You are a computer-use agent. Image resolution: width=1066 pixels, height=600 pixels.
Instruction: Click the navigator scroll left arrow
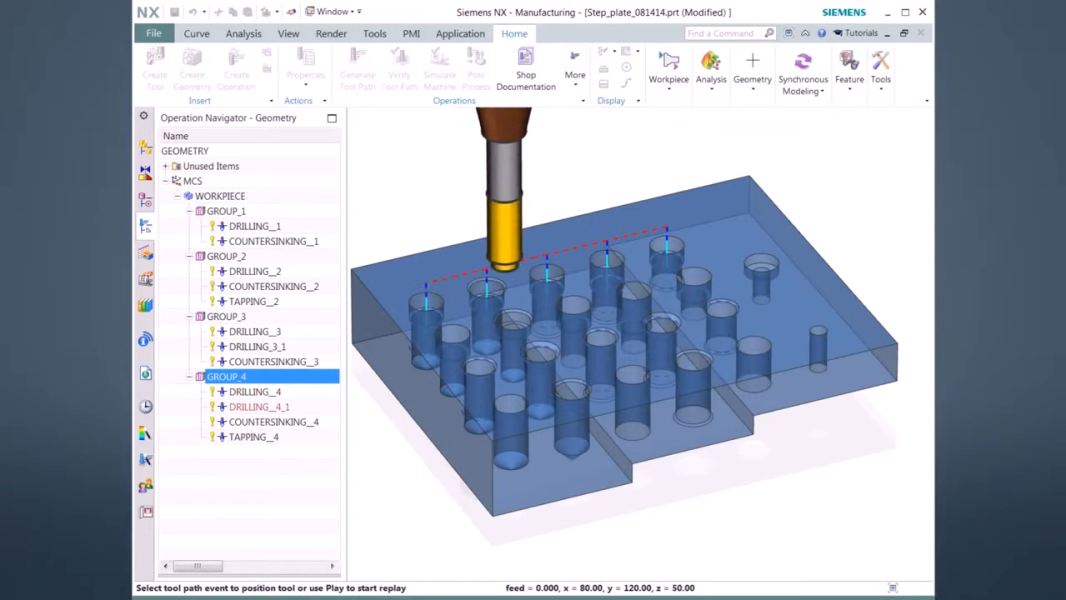coord(165,565)
